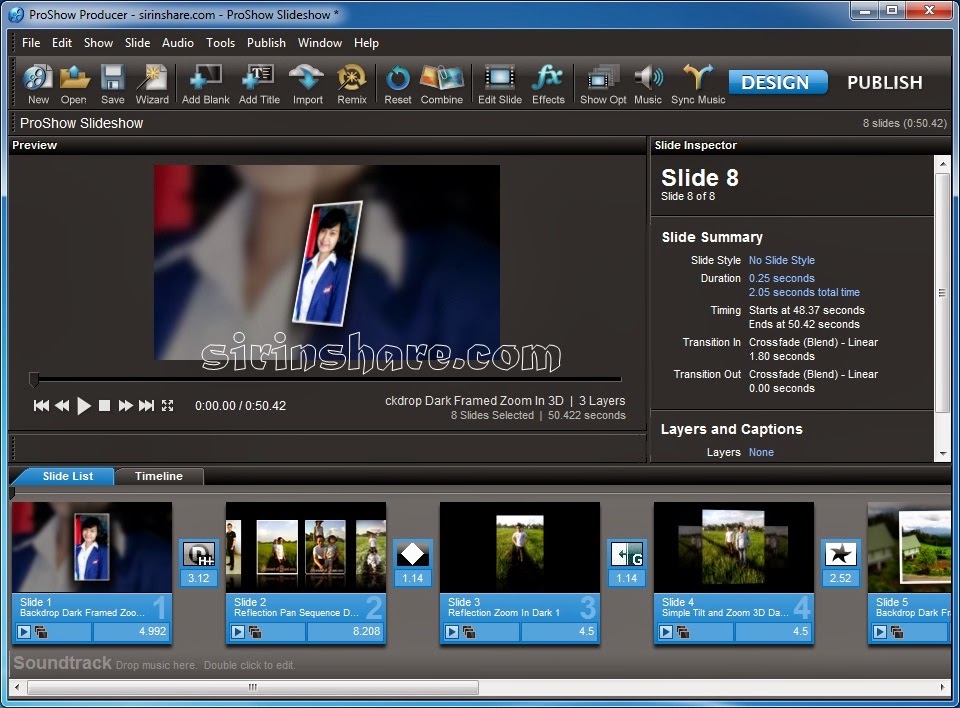960x708 pixels.
Task: Skip to end of preview
Action: pyautogui.click(x=146, y=405)
